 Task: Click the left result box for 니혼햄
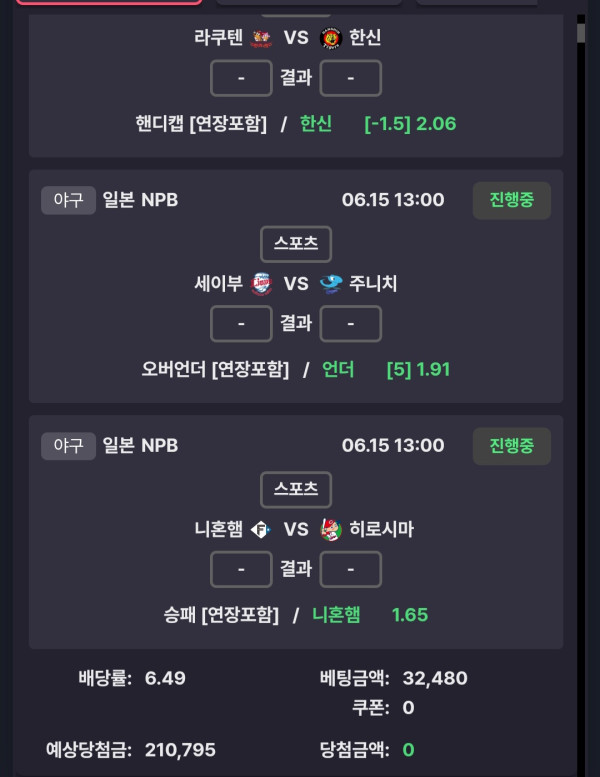coord(241,569)
